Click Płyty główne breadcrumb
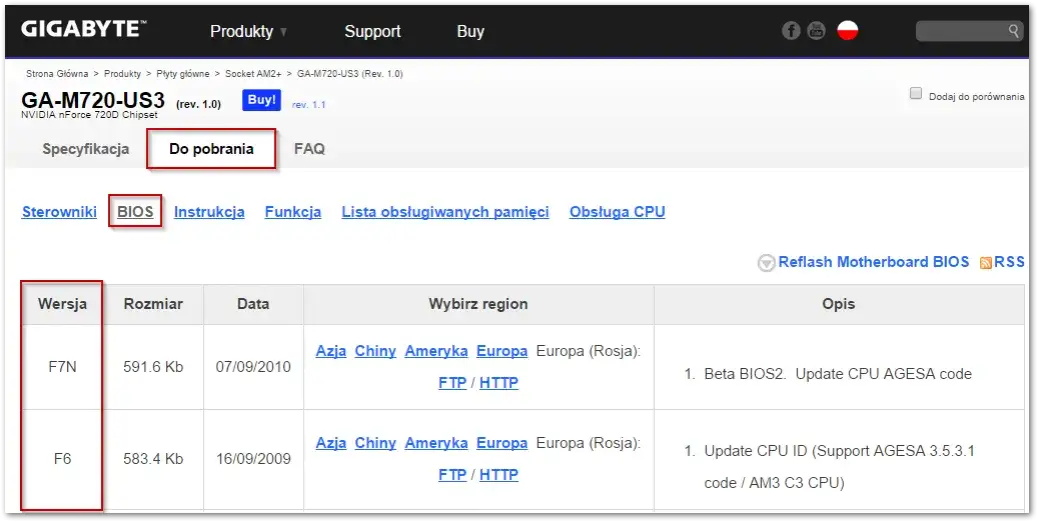1038x522 pixels. point(183,73)
